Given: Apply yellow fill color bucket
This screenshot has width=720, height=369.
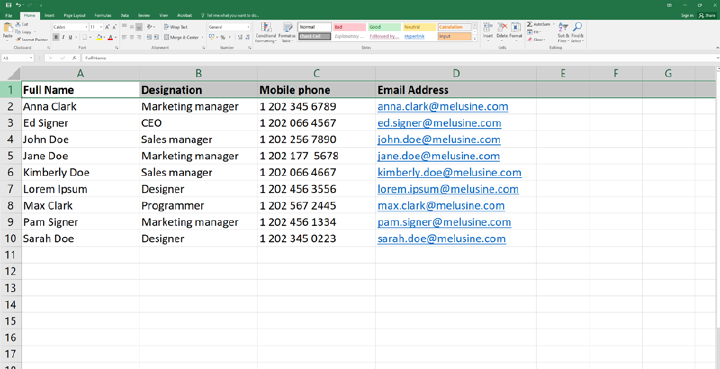Looking at the screenshot, I should (x=99, y=37).
